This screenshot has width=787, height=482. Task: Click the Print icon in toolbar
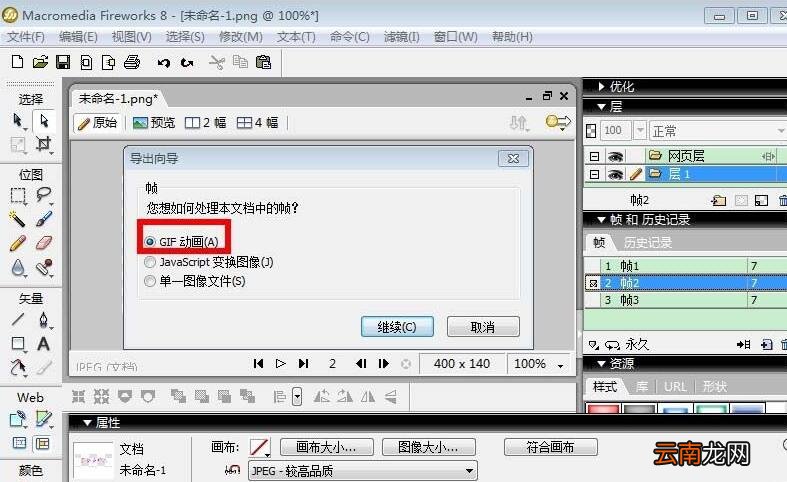(132, 62)
